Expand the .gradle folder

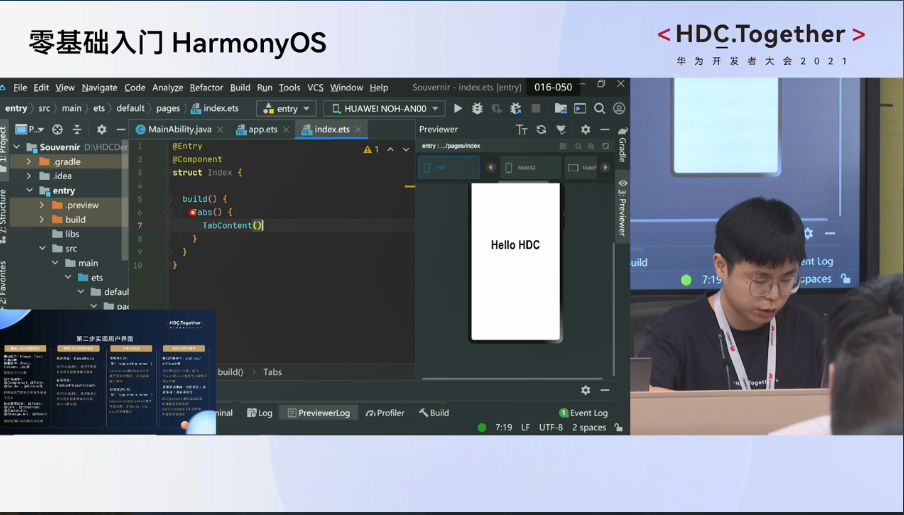[x=29, y=161]
